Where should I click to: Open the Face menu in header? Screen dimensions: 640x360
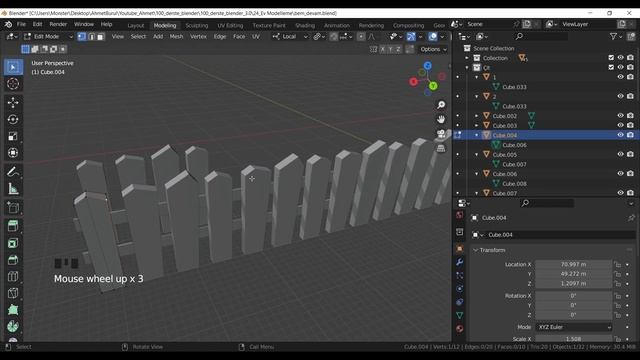click(x=239, y=37)
